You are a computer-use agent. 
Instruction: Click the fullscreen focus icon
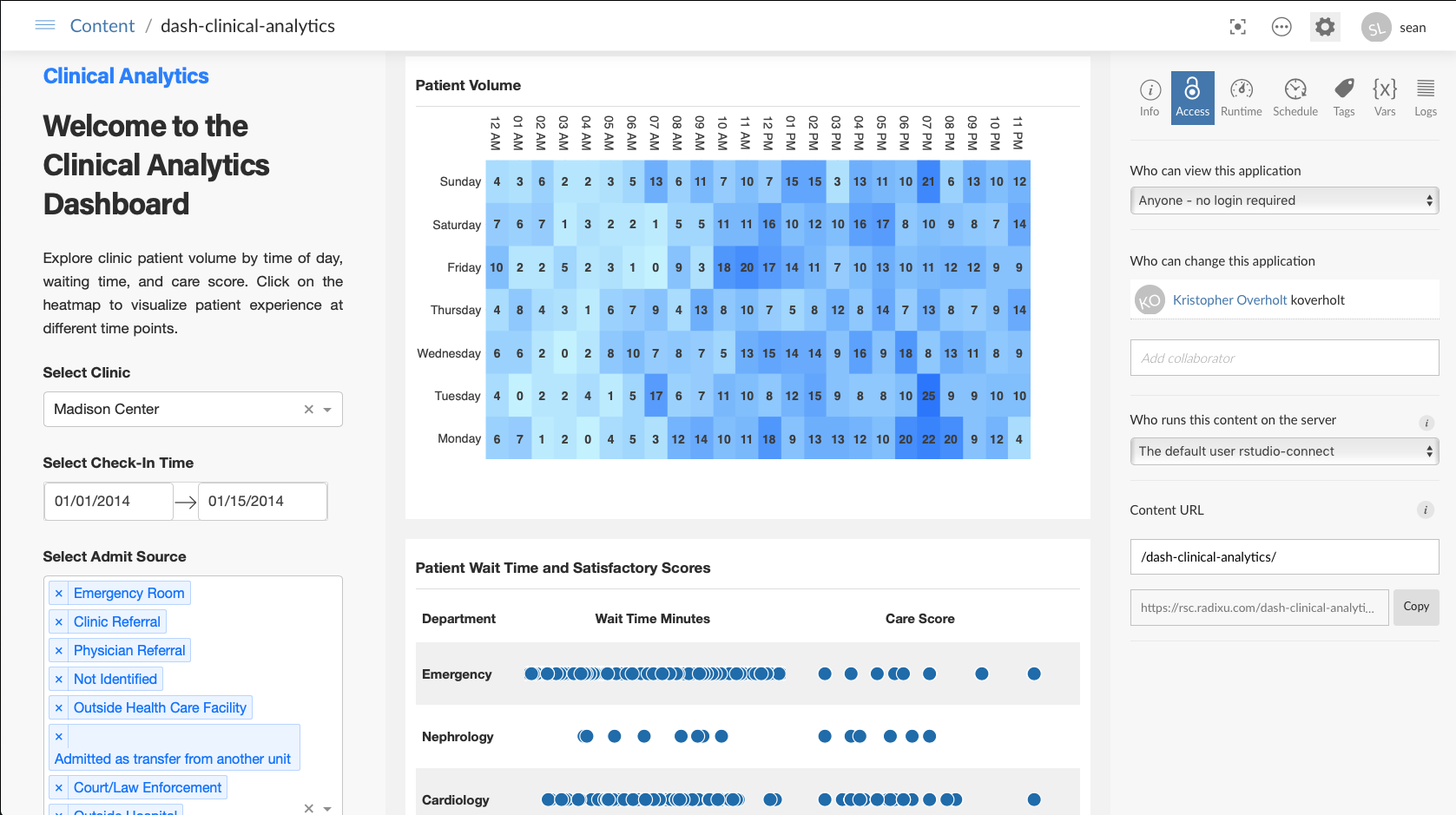pos(1238,27)
